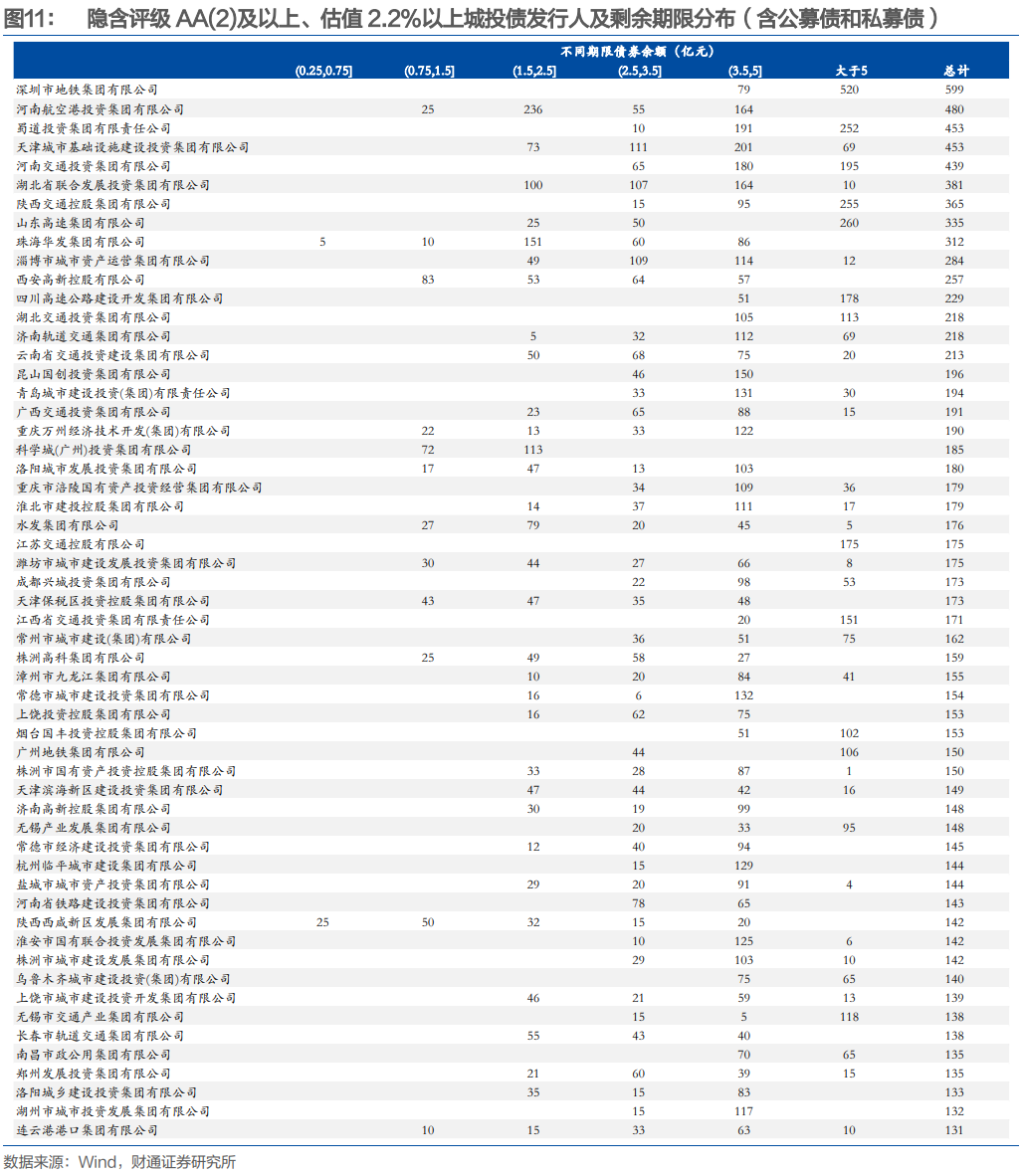Click value 520 in 深圳市地铁集团 row

click(x=849, y=90)
